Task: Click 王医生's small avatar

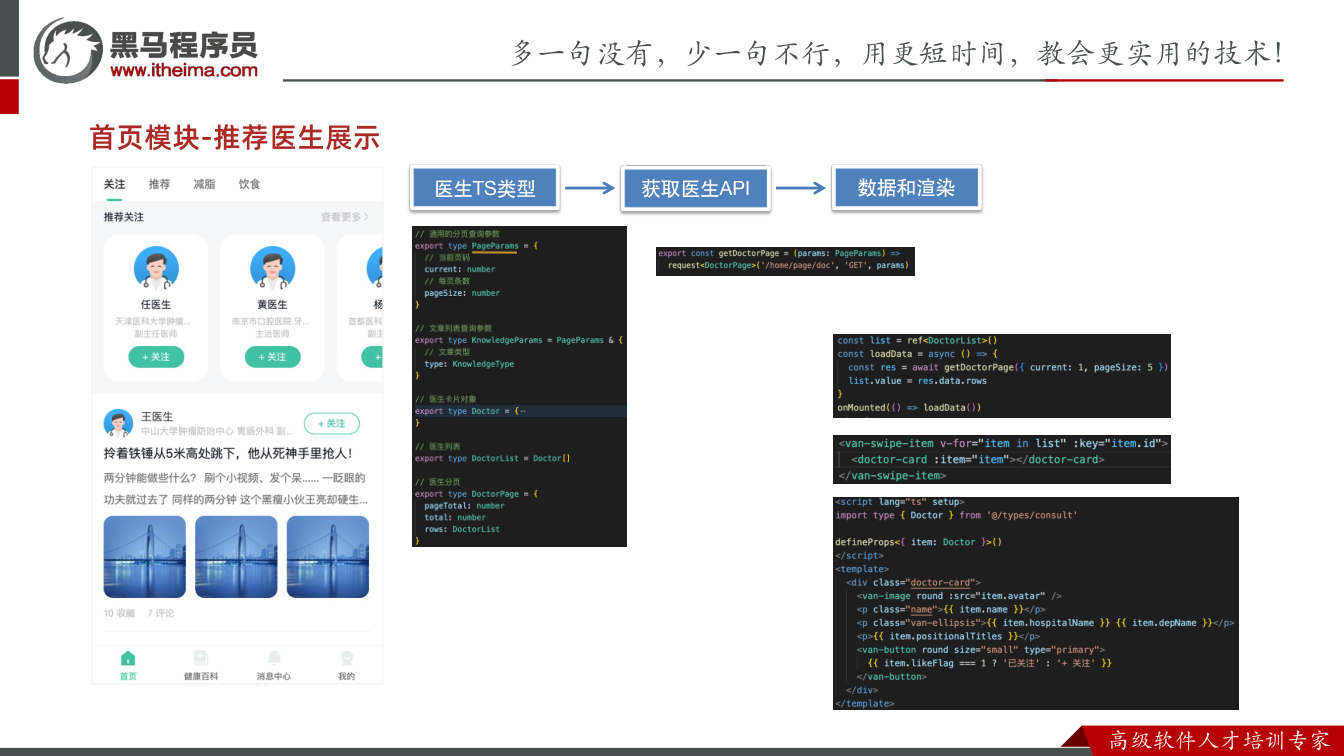Action: click(x=118, y=423)
